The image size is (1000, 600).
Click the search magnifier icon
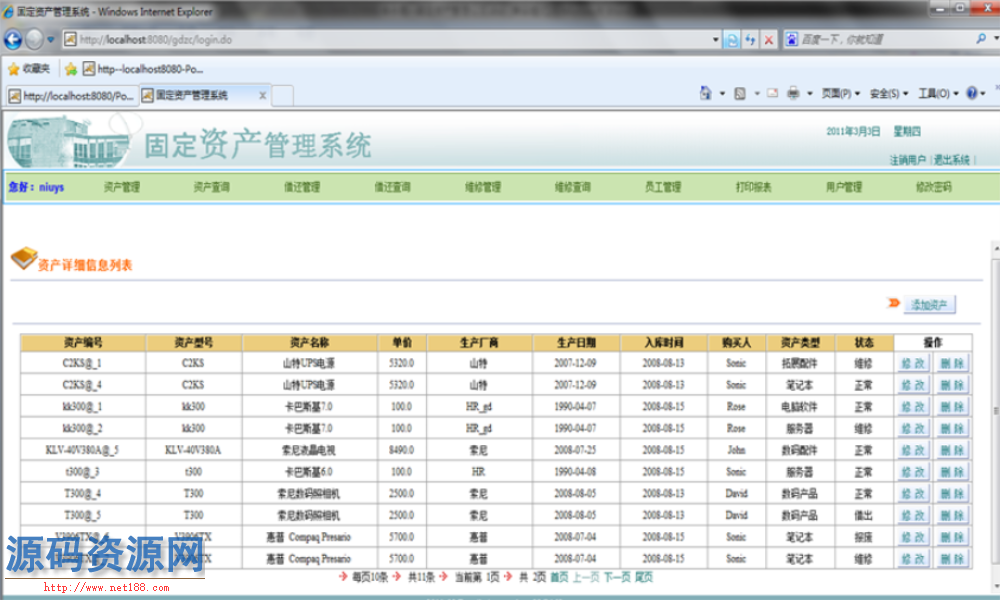(981, 39)
